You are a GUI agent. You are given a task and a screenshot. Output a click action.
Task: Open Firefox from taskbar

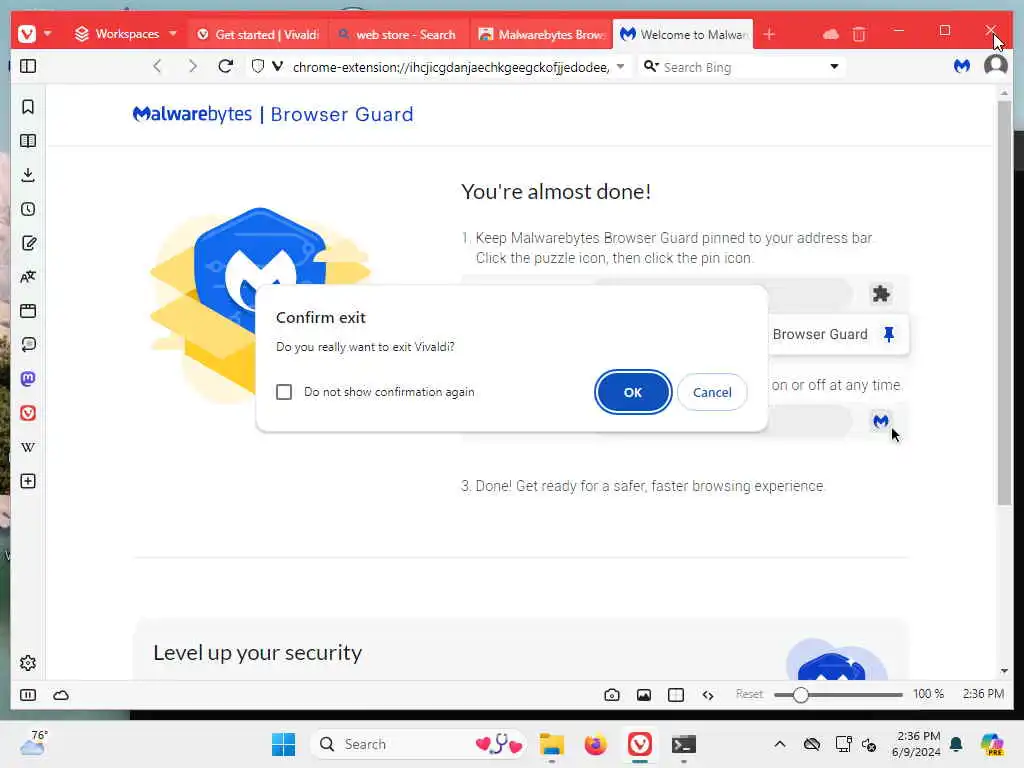coord(596,744)
